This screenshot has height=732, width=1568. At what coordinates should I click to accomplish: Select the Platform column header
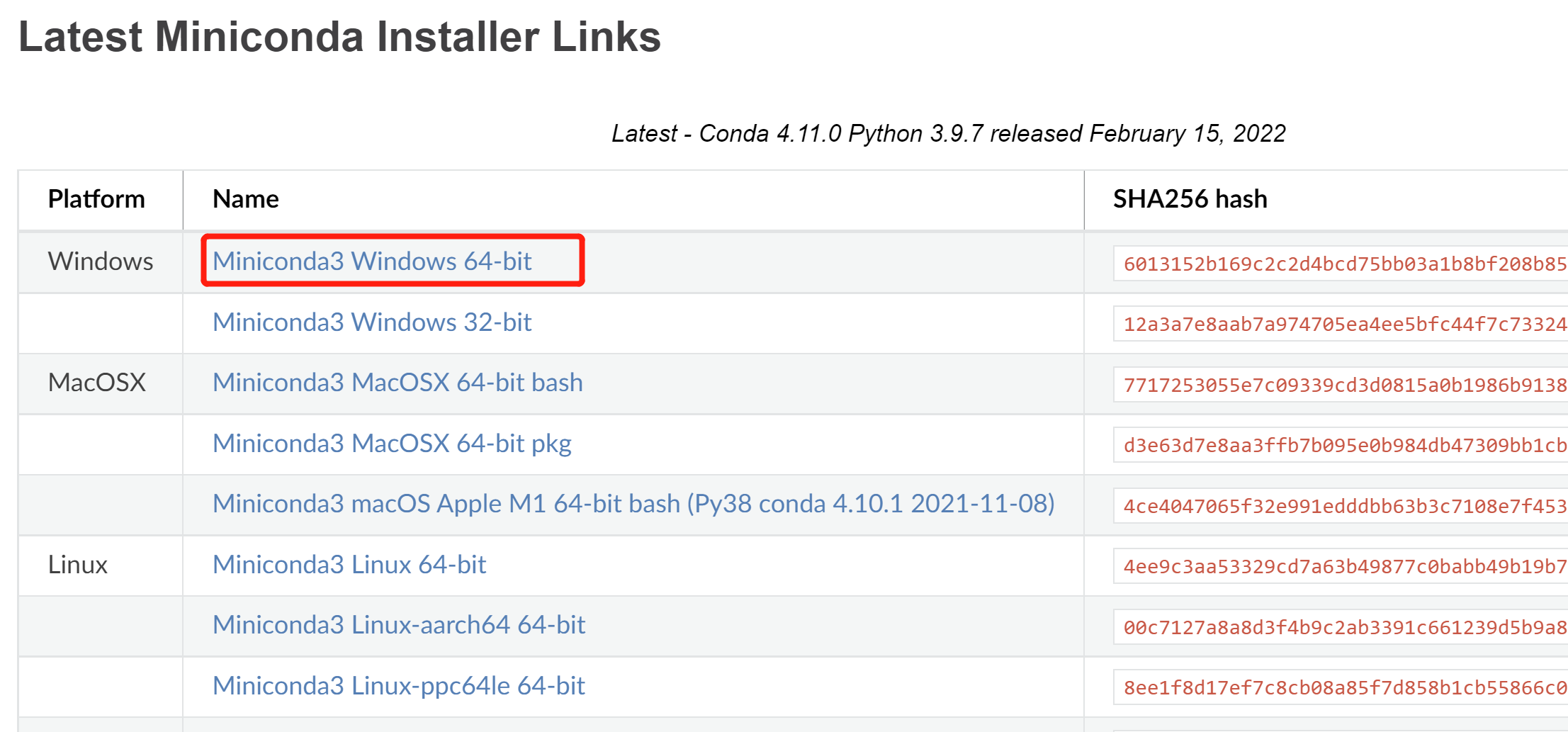point(96,199)
